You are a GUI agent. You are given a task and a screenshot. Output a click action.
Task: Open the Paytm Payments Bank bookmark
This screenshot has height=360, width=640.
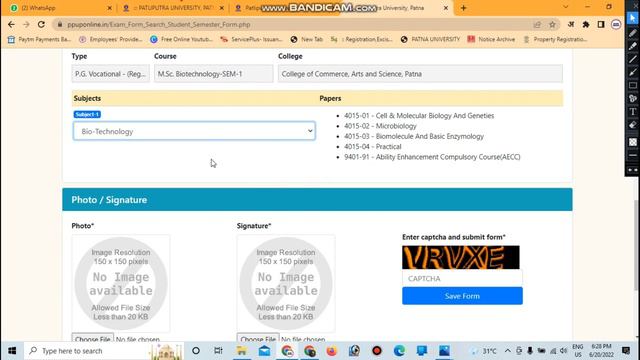[x=40, y=39]
